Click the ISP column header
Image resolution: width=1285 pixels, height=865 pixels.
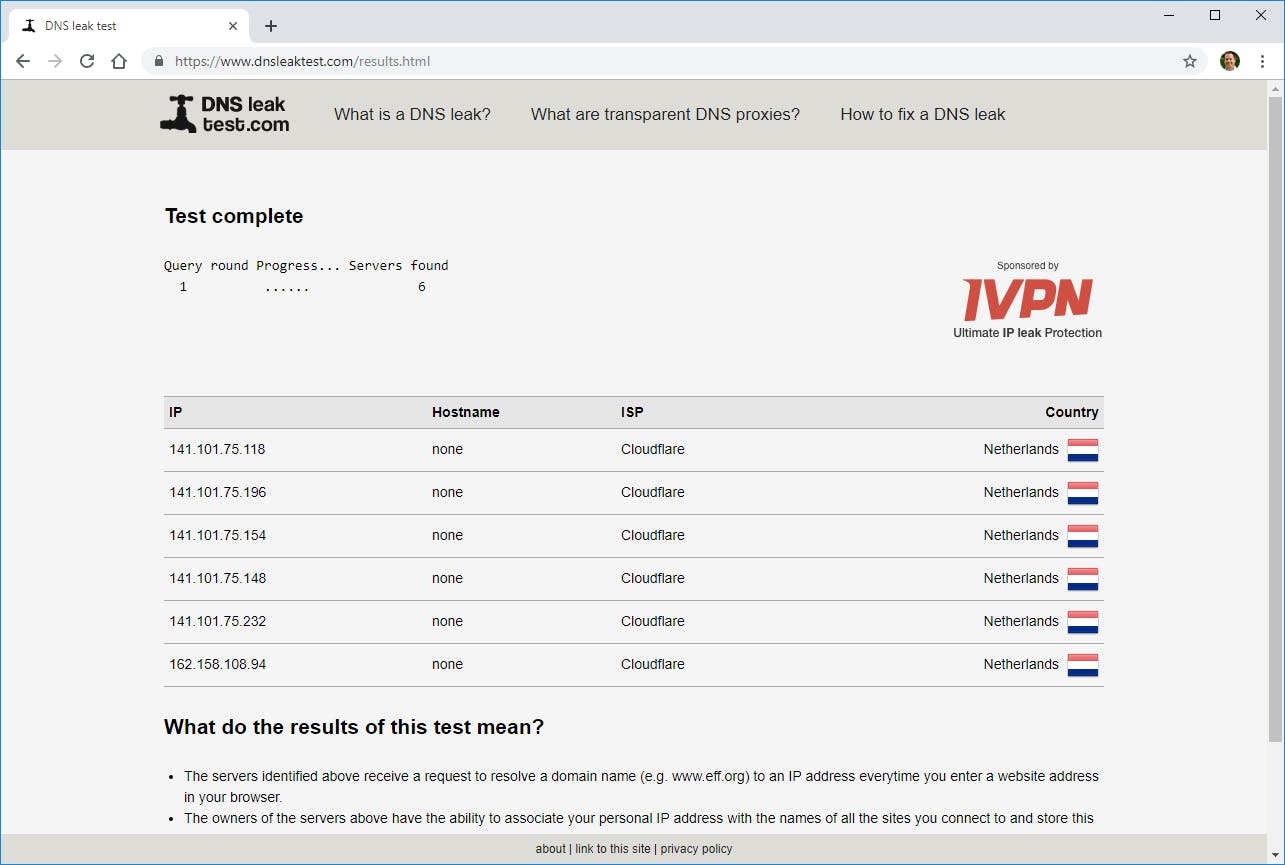point(632,412)
